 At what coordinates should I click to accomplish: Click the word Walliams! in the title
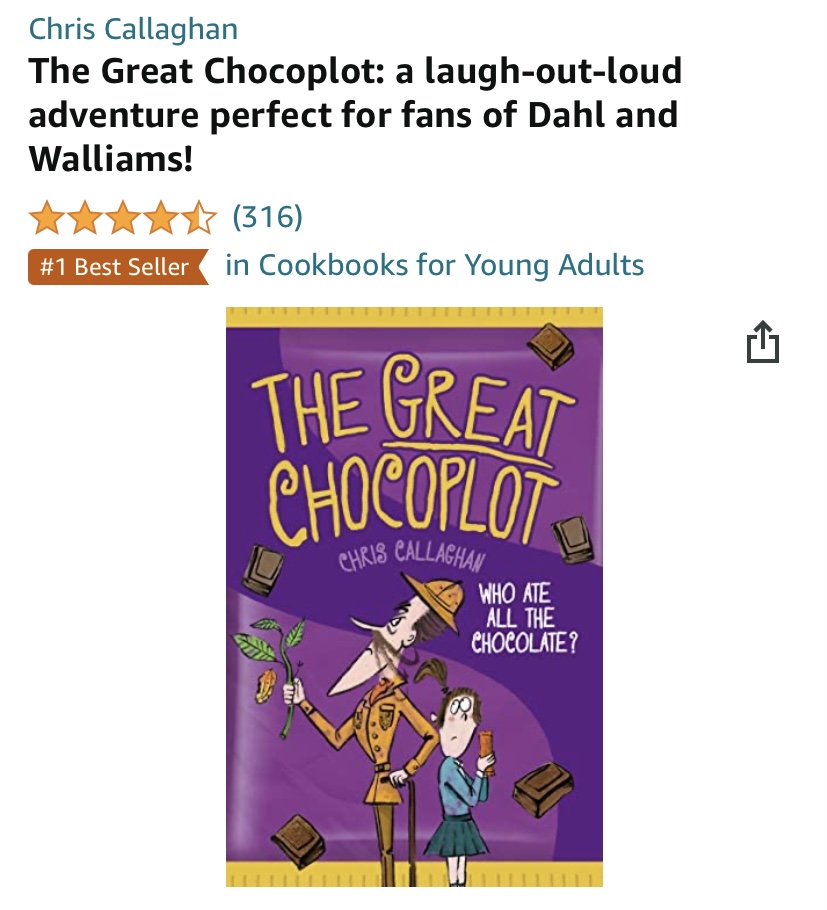pos(111,158)
